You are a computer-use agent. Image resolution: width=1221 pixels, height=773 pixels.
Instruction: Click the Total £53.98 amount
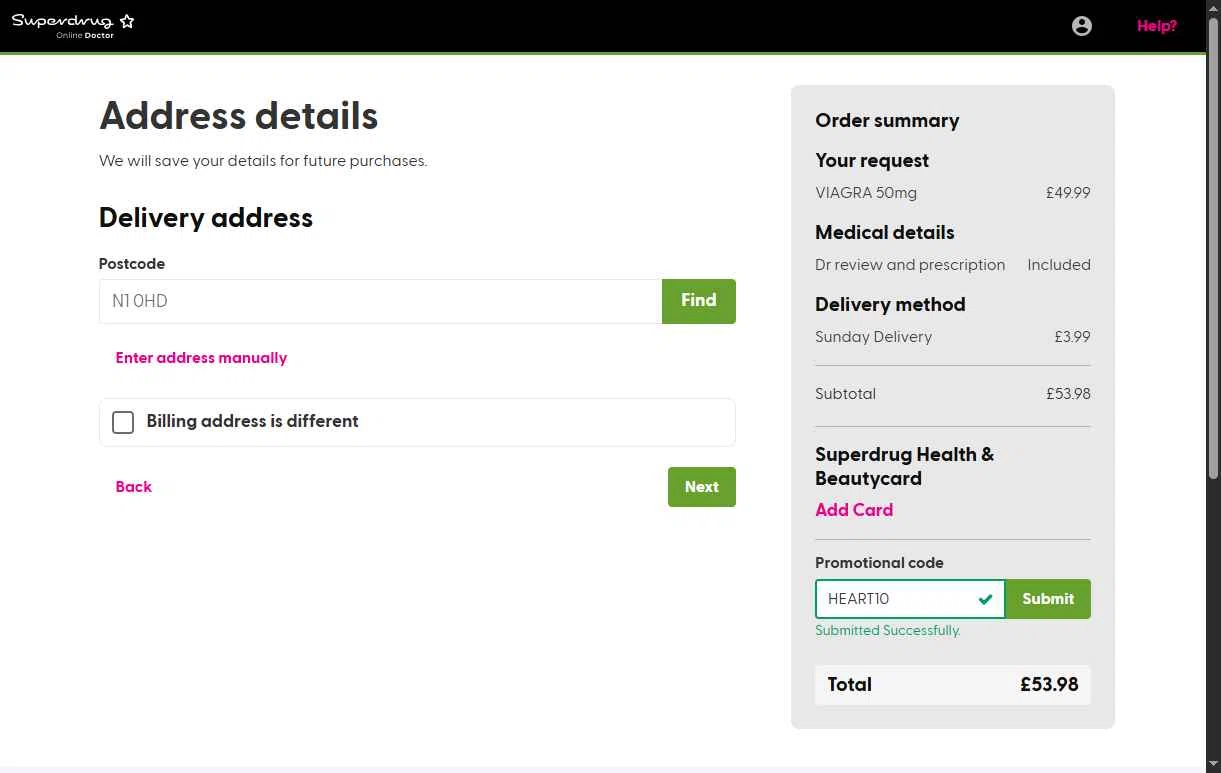pos(1049,685)
